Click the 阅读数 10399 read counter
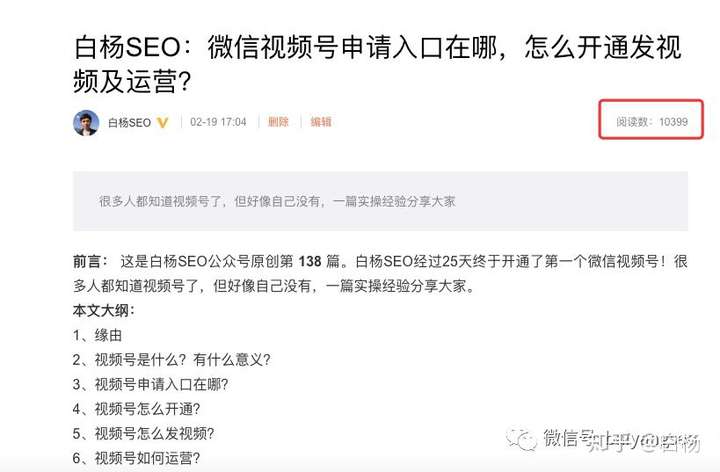This screenshot has width=720, height=472. pyautogui.click(x=652, y=122)
